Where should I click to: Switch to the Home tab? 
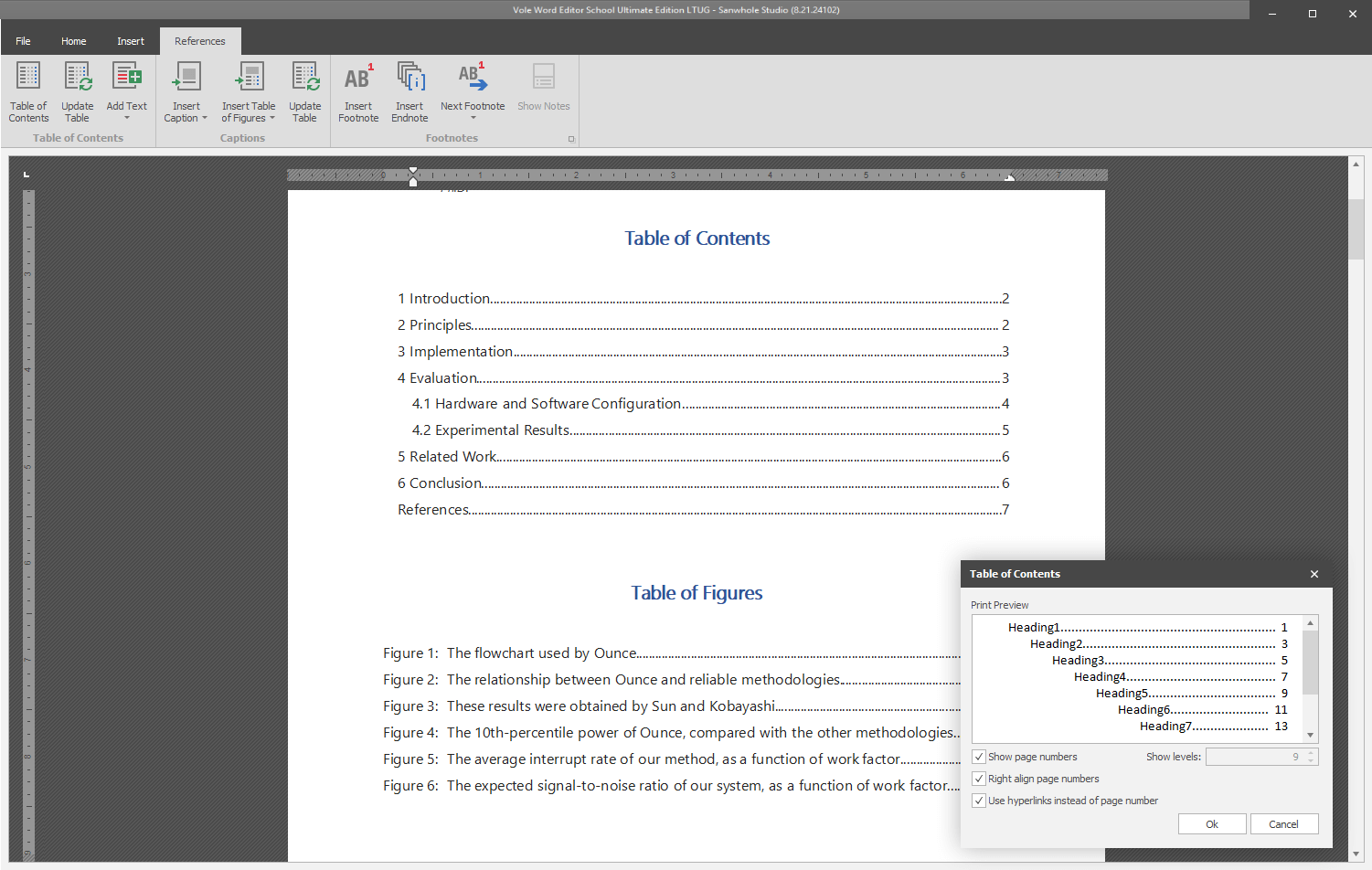click(x=74, y=41)
